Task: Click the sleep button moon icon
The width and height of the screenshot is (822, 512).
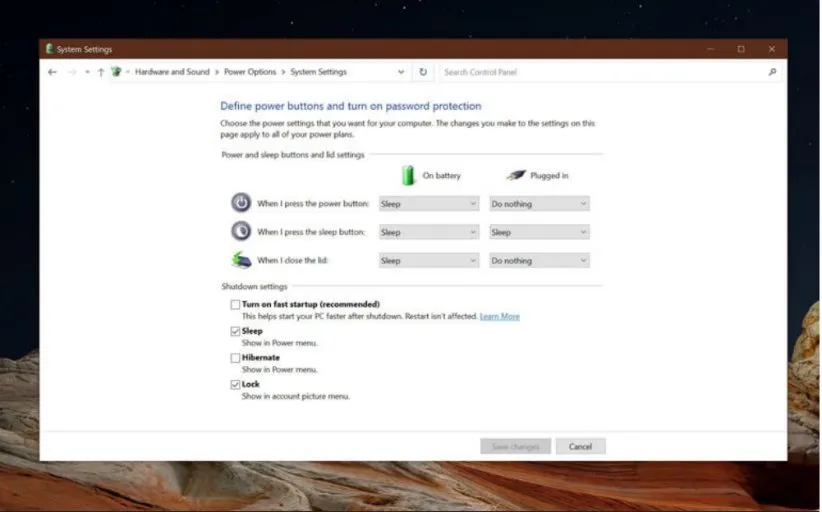Action: pyautogui.click(x=241, y=231)
